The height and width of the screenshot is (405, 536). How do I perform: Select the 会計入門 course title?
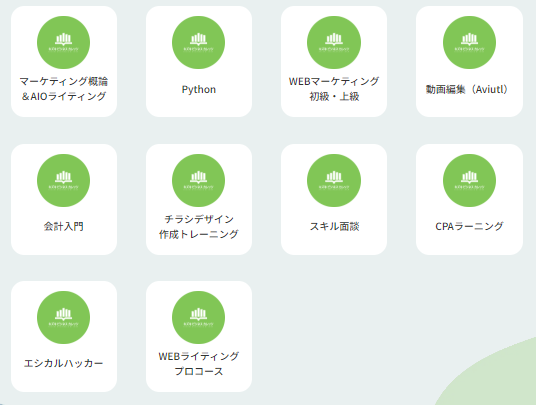(x=64, y=226)
